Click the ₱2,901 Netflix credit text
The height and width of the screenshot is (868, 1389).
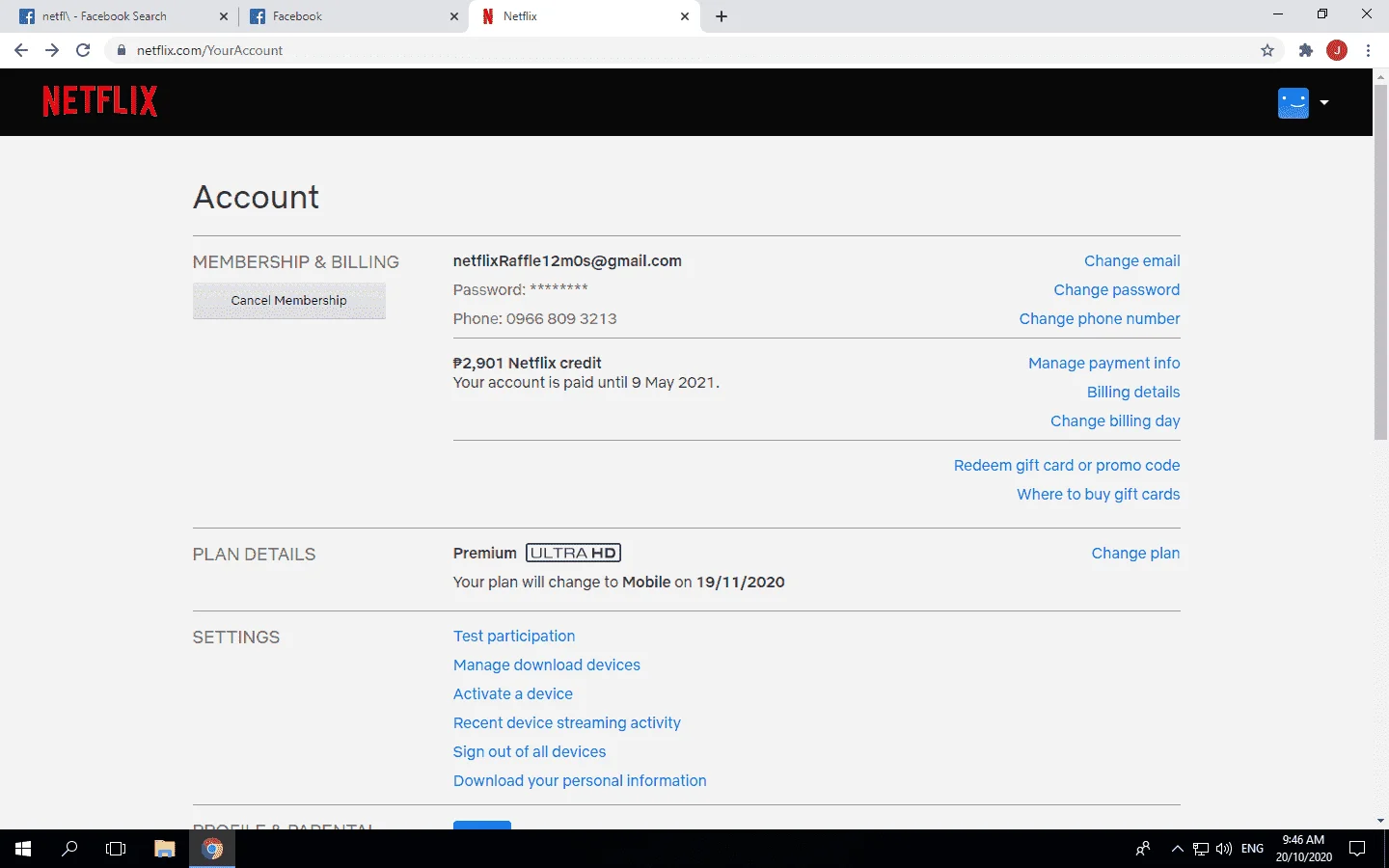click(528, 363)
